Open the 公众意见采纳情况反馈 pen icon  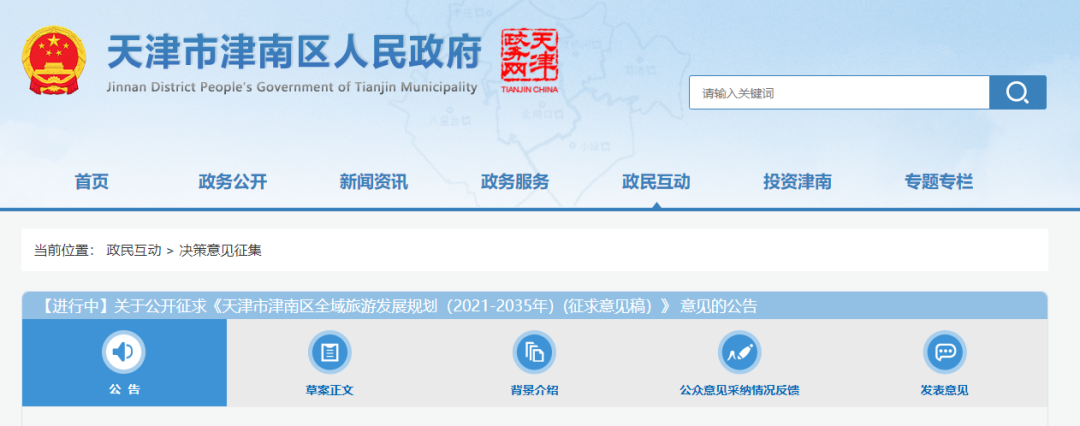coord(739,353)
